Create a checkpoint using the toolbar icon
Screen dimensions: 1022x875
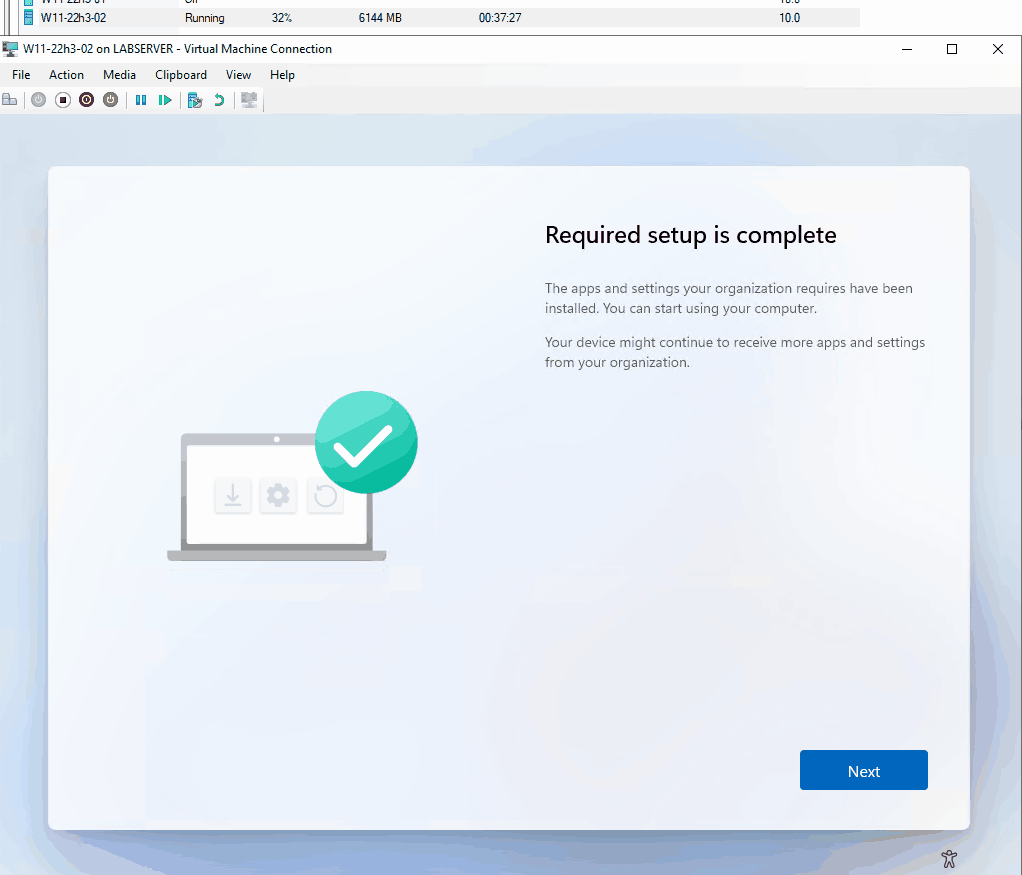click(195, 100)
